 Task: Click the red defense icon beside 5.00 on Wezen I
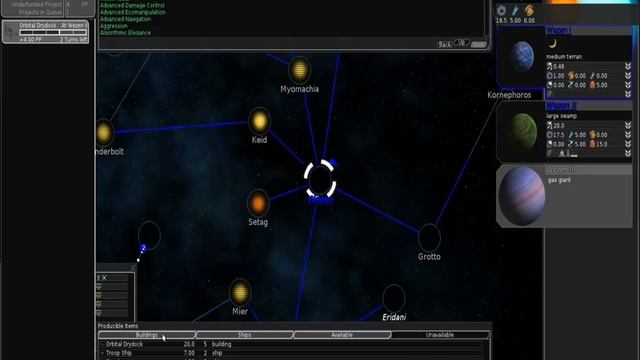pos(592,85)
